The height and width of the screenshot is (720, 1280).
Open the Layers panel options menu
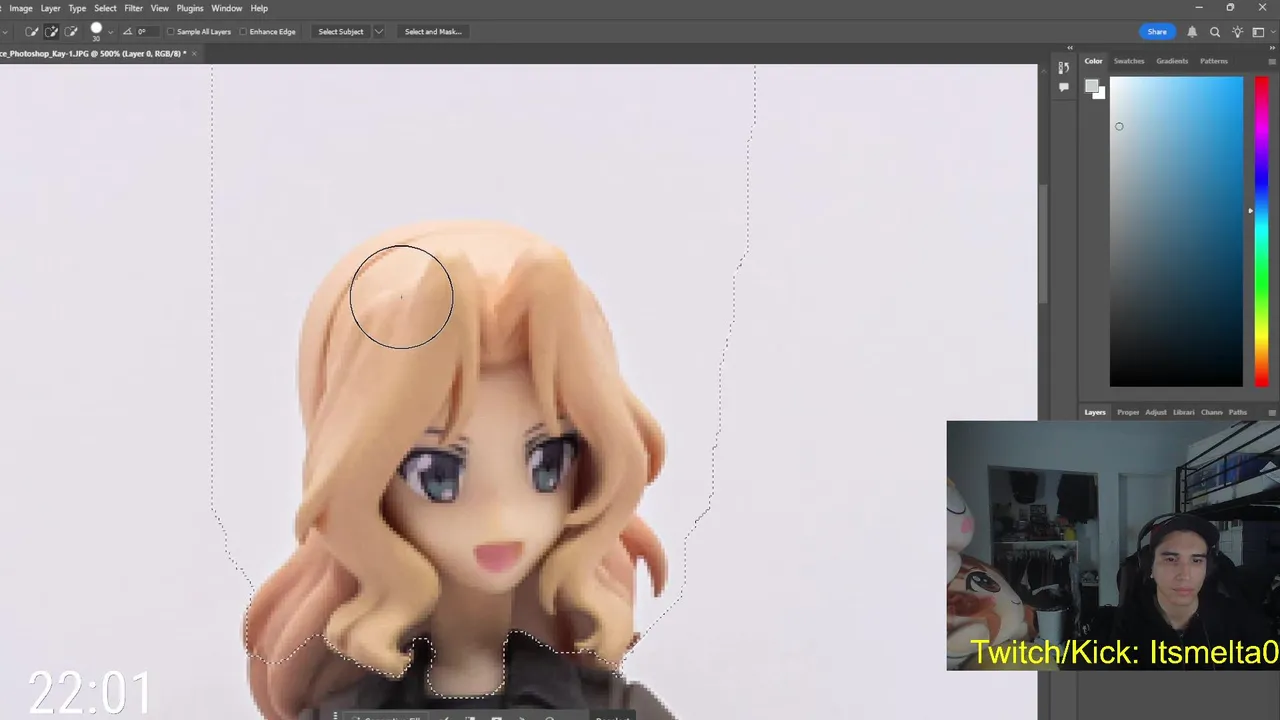click(1272, 412)
